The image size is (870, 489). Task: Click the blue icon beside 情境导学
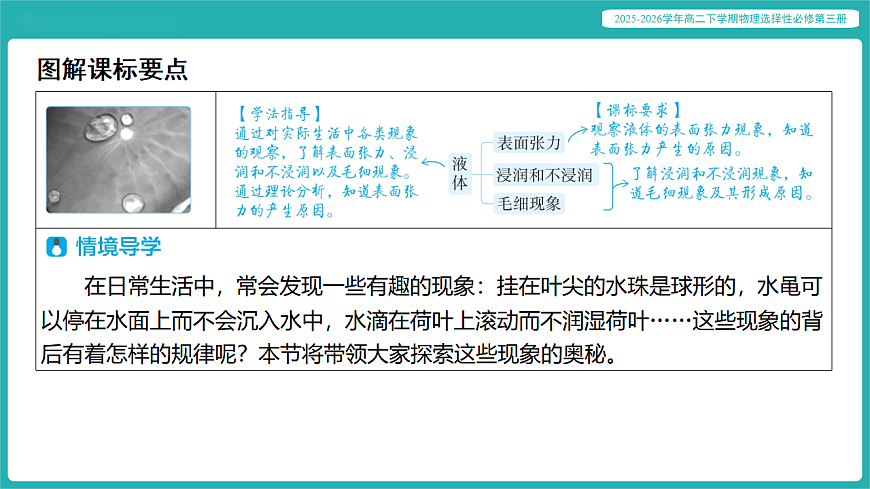pyautogui.click(x=56, y=247)
